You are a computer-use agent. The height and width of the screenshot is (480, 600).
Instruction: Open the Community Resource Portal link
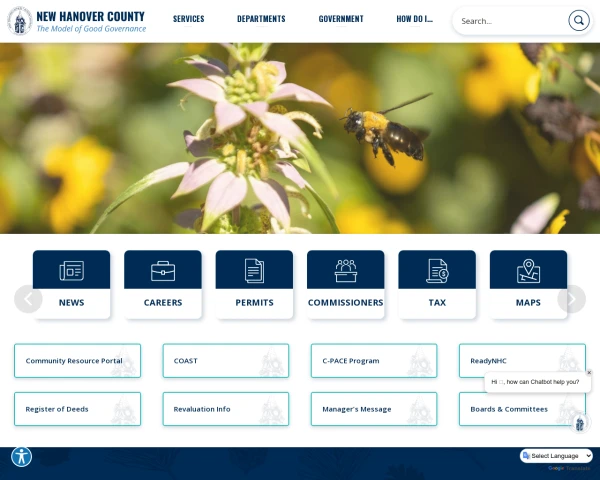point(78,361)
